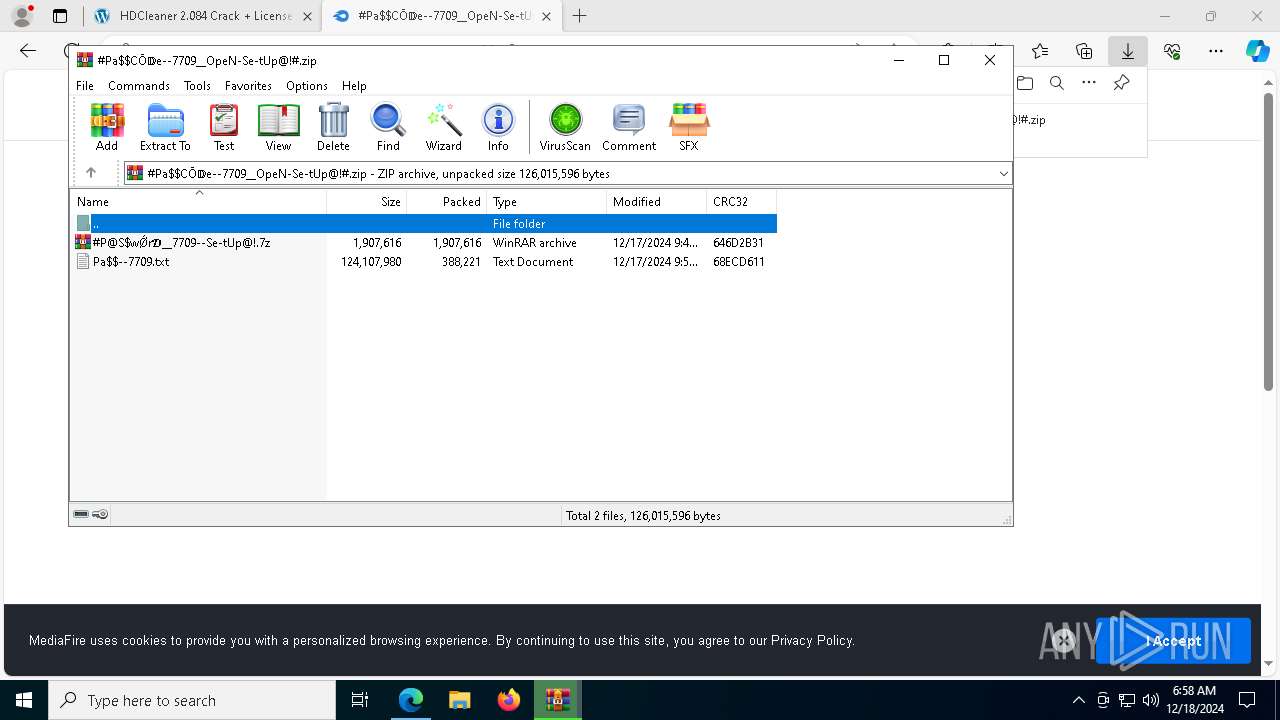Open Extract To from WinRAR toolbar
Image resolution: width=1280 pixels, height=720 pixels.
(x=165, y=127)
